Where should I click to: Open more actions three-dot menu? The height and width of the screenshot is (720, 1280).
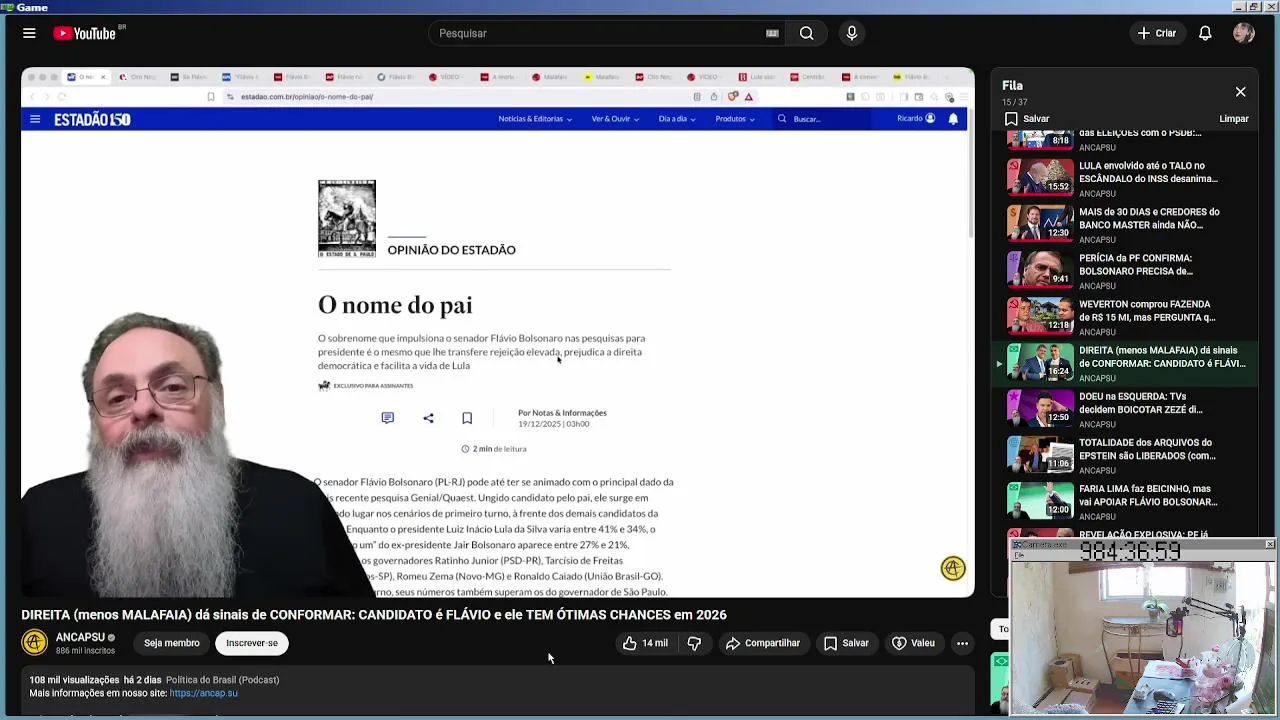pyautogui.click(x=962, y=643)
